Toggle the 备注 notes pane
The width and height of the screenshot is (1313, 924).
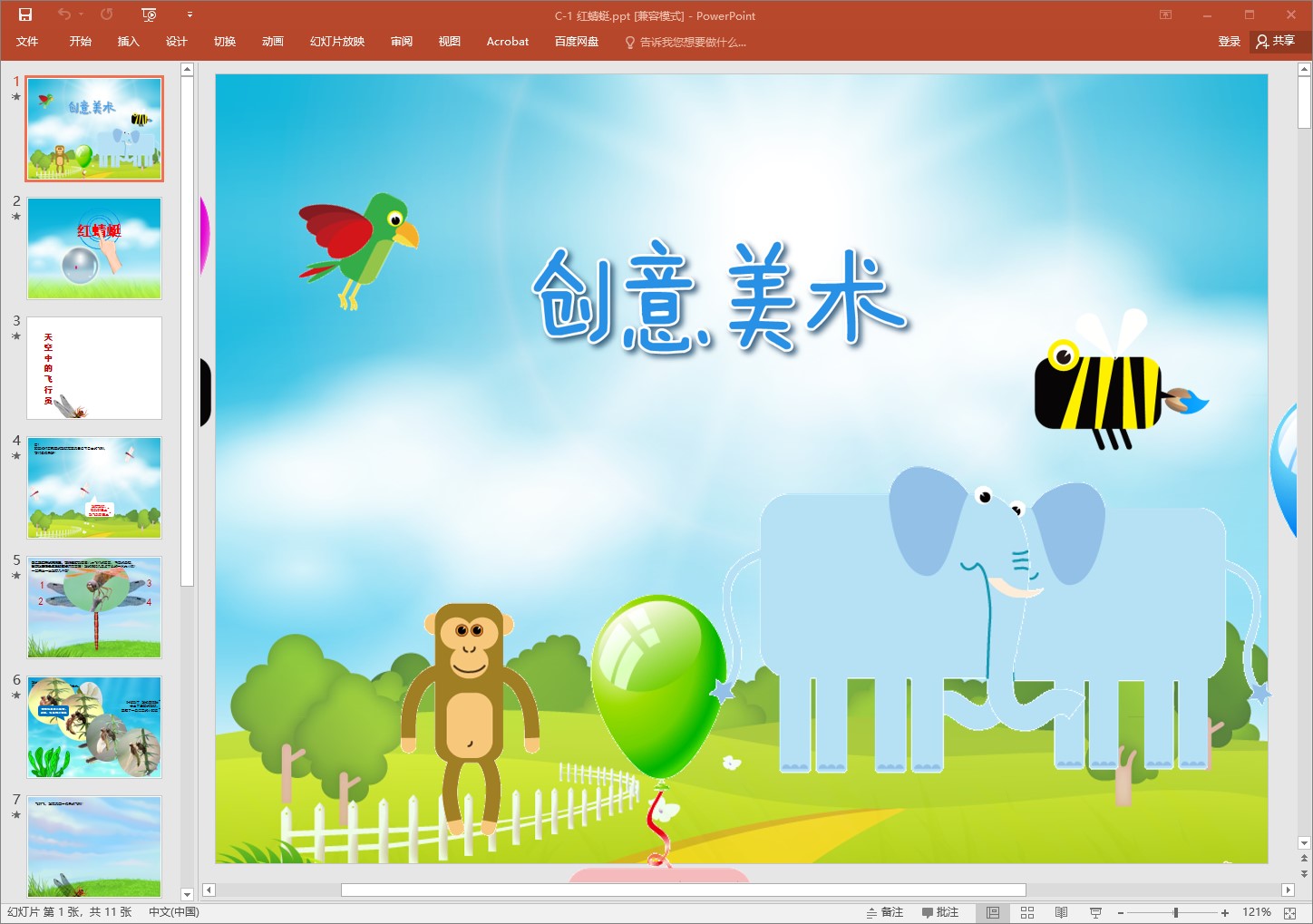pos(885,912)
